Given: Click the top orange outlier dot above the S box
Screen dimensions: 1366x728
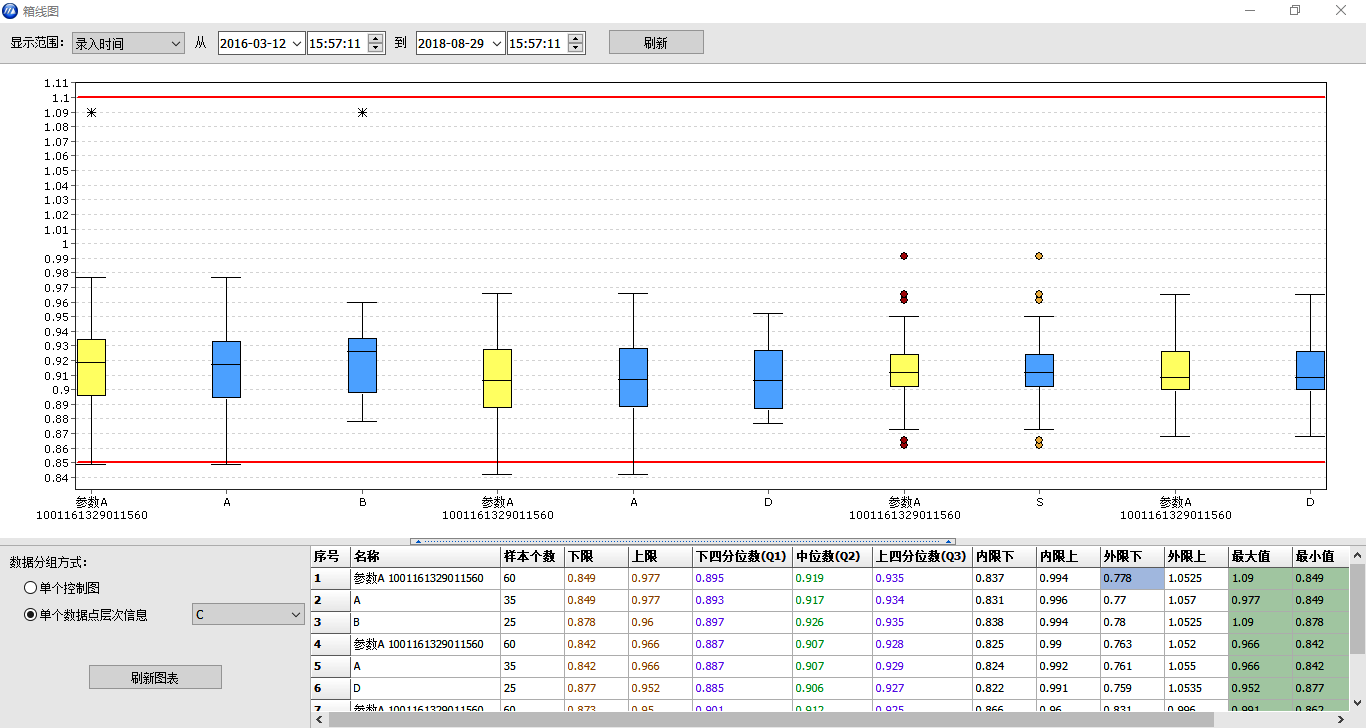Looking at the screenshot, I should click(x=1039, y=257).
